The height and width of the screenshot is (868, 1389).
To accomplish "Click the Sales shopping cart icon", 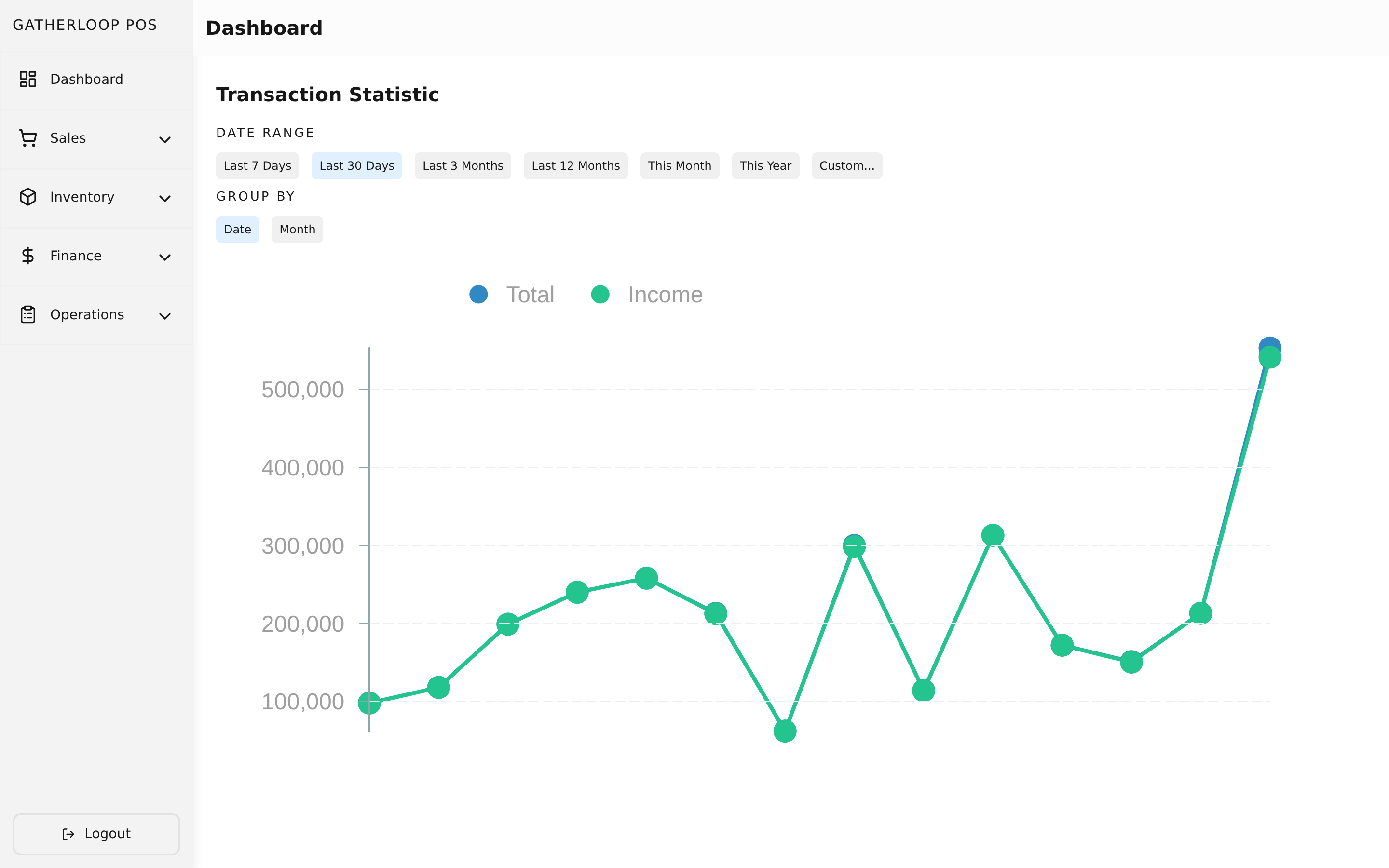I will tap(27, 138).
